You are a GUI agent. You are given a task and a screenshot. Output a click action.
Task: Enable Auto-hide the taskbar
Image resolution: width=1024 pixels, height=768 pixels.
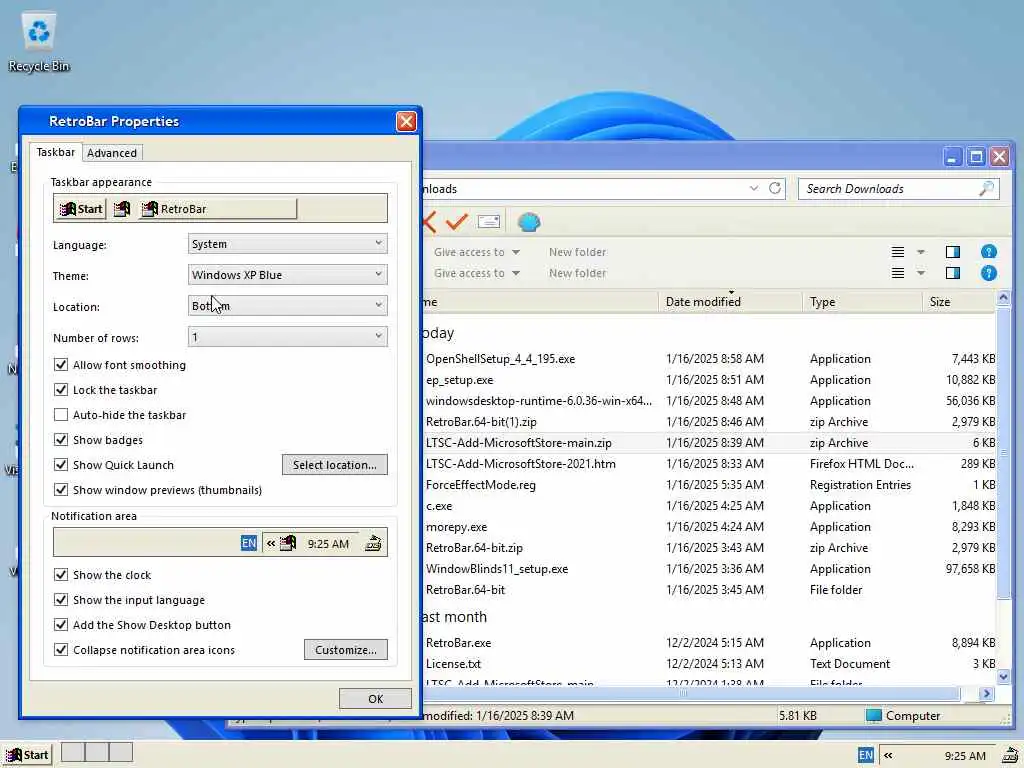click(61, 415)
